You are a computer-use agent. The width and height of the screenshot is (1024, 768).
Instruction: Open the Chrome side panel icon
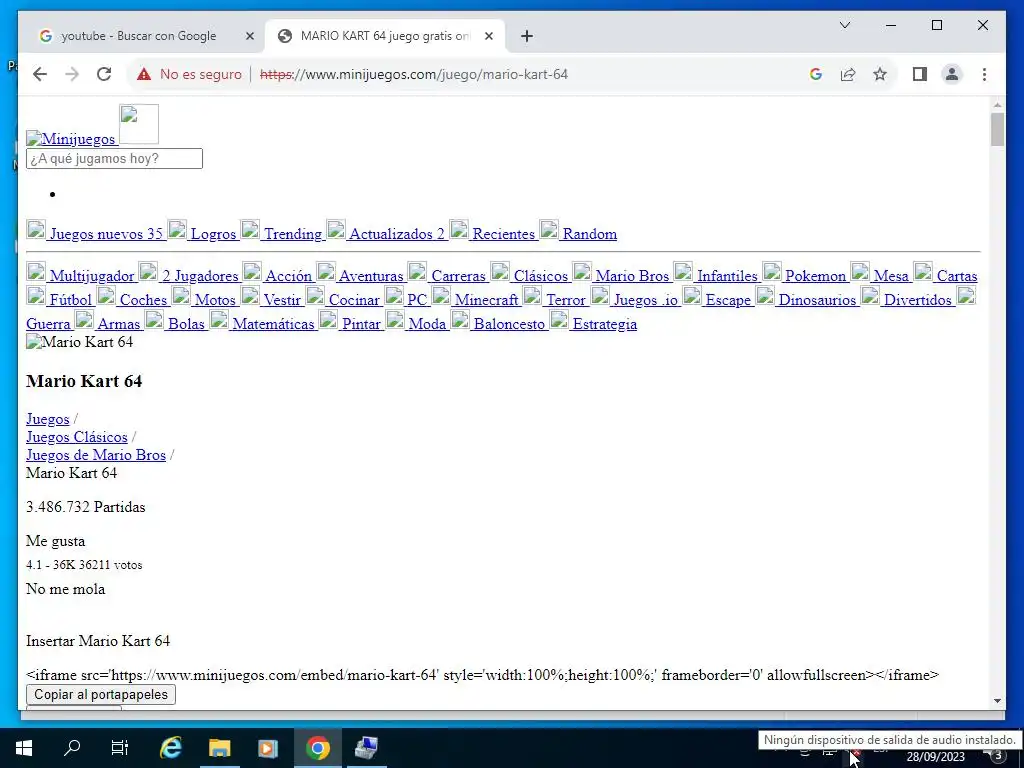point(920,74)
